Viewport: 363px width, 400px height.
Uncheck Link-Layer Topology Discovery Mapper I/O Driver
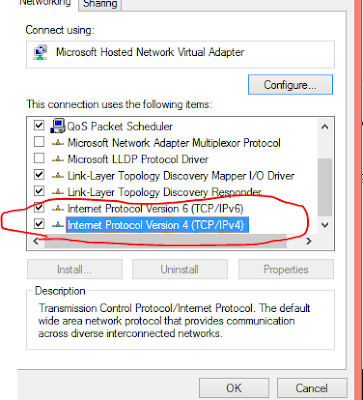click(x=39, y=175)
